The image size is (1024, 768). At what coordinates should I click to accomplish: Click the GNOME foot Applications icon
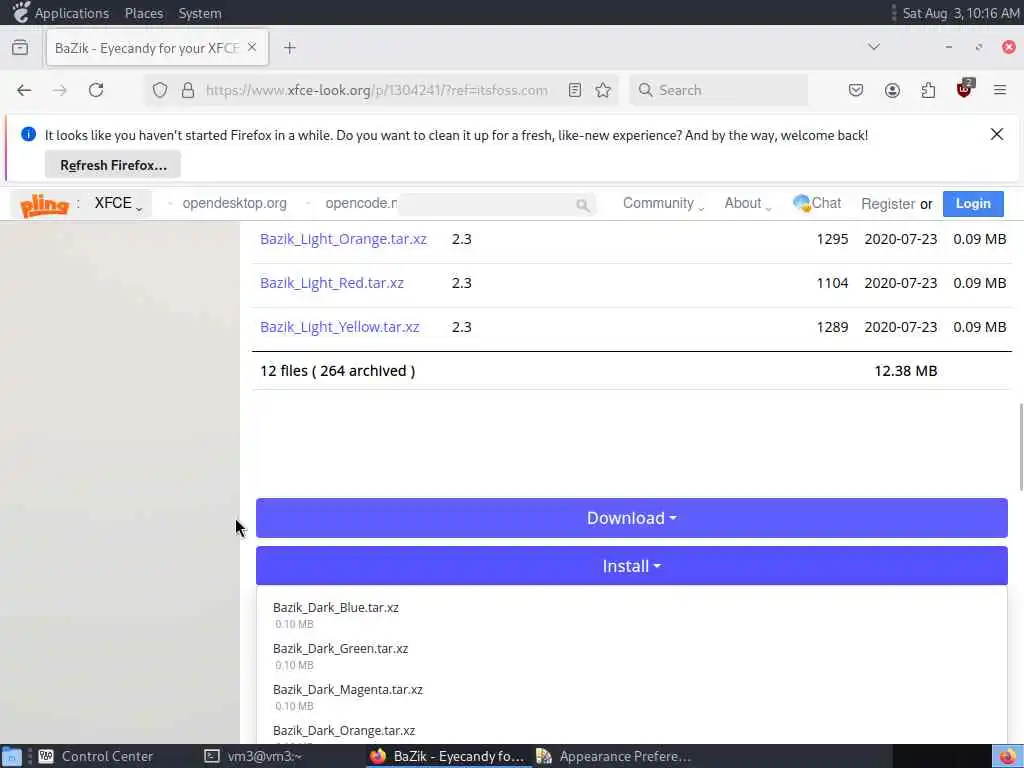(x=21, y=12)
